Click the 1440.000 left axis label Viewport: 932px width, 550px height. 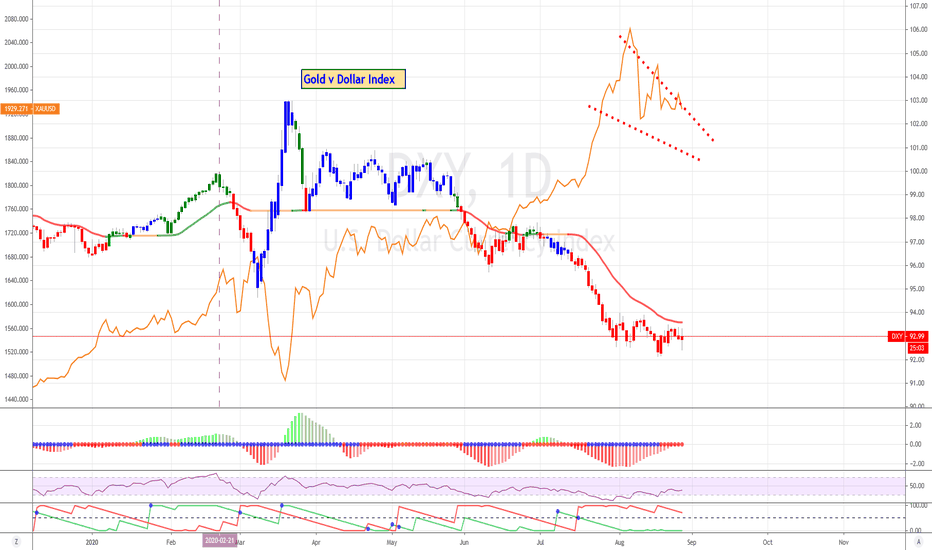(x=17, y=400)
